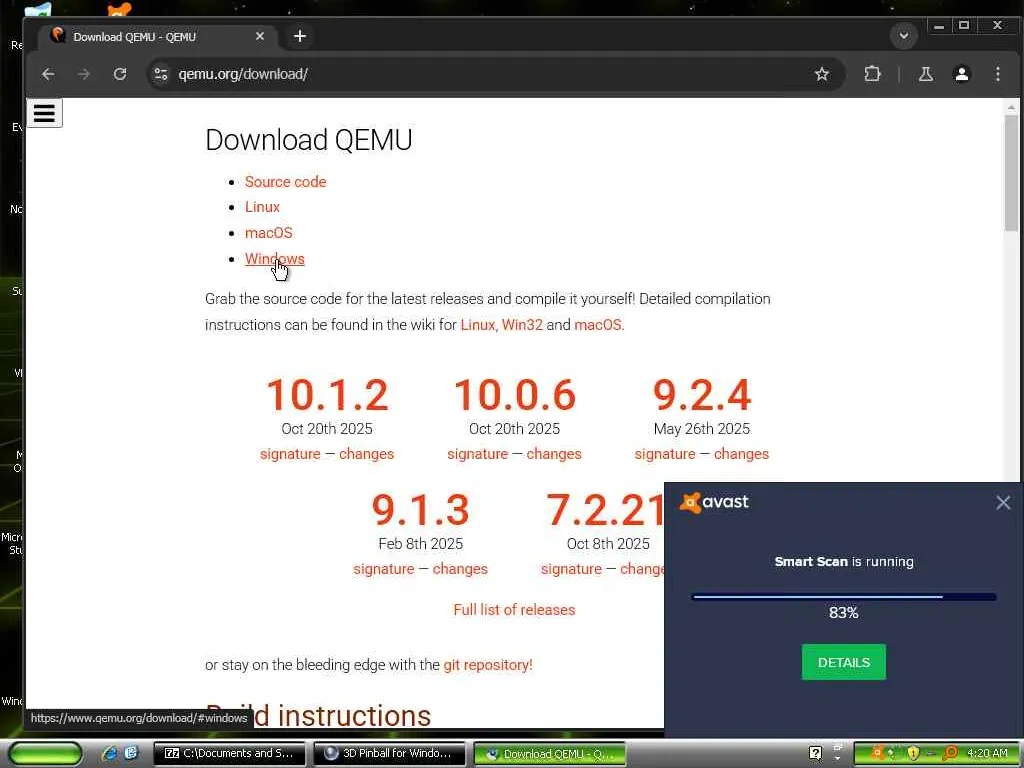Image resolution: width=1024 pixels, height=768 pixels.
Task: Download QEMU version 9.1.3
Action: click(x=421, y=510)
